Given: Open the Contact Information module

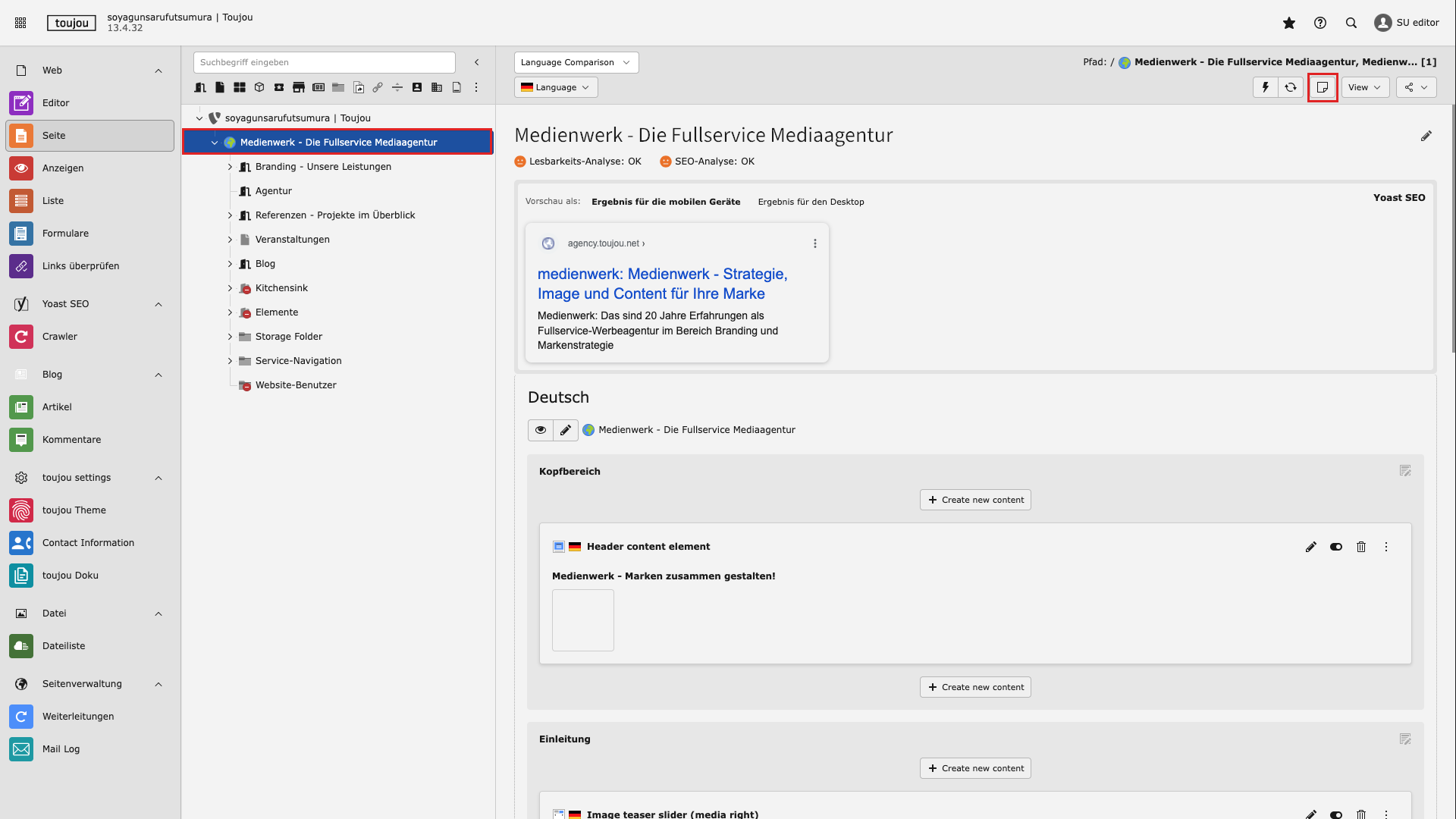Looking at the screenshot, I should click(x=89, y=543).
